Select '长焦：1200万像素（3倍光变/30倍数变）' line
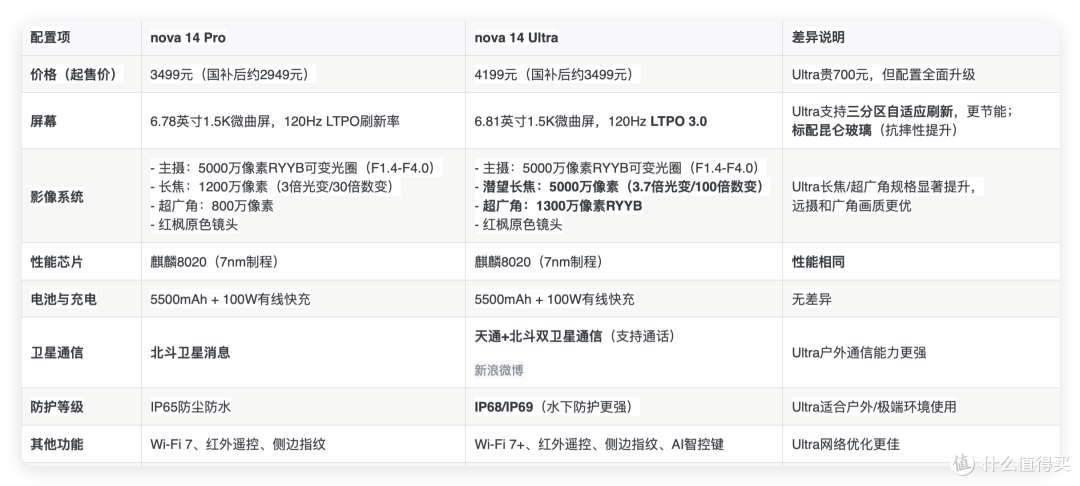Screen dimensions: 1080x486 [x=275, y=187]
